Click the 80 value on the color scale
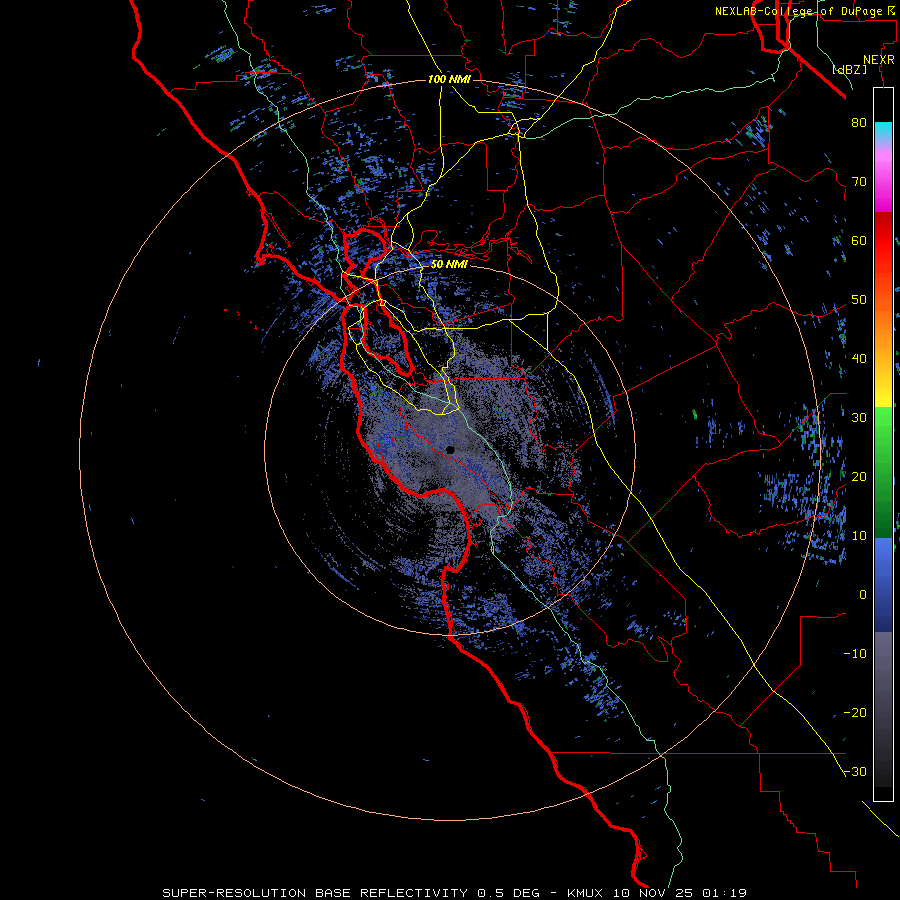Image resolution: width=900 pixels, height=900 pixels. [859, 122]
